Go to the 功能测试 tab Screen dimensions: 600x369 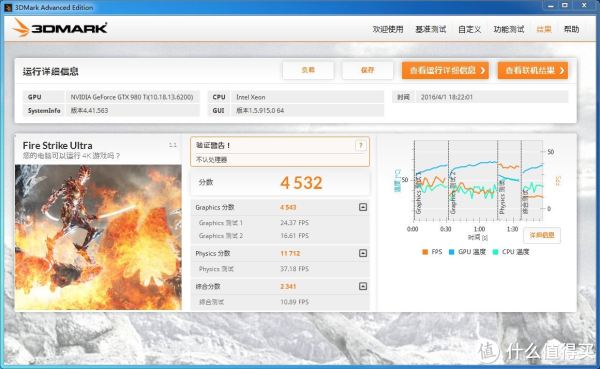tap(509, 29)
